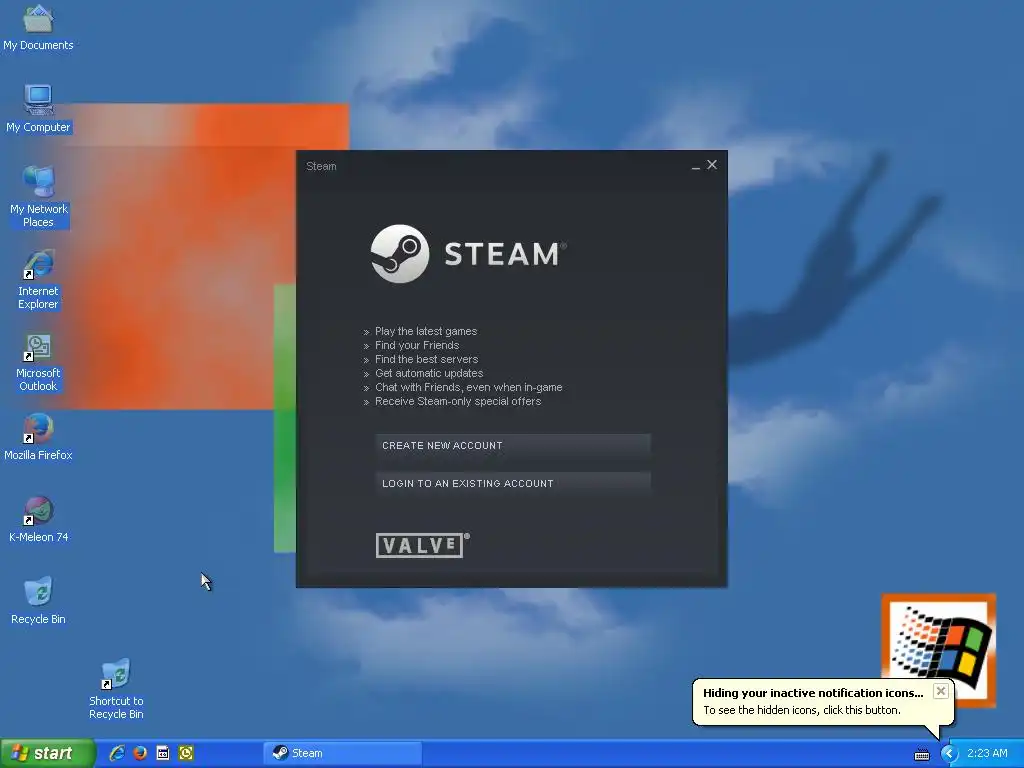1024x768 pixels.
Task: Click the yellow clock quick launch icon
Action: (186, 753)
